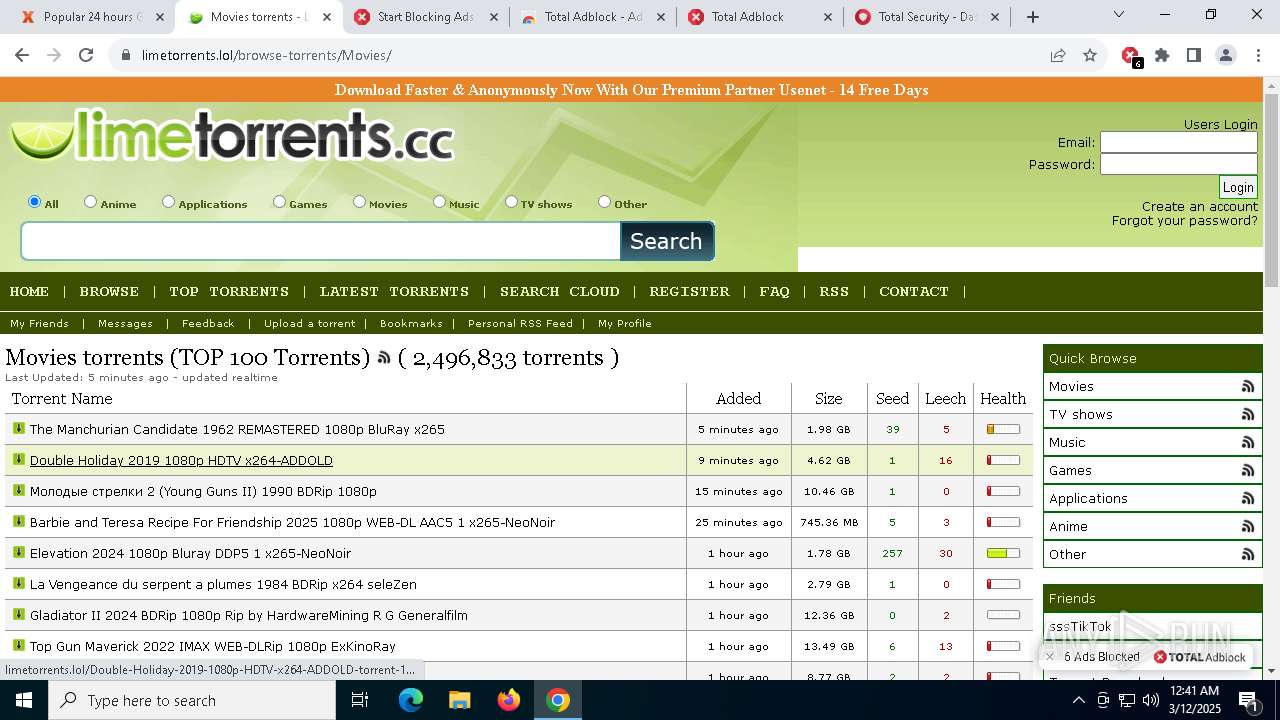Show hidden system tray icons chevron
This screenshot has height=720, width=1280.
click(1078, 700)
